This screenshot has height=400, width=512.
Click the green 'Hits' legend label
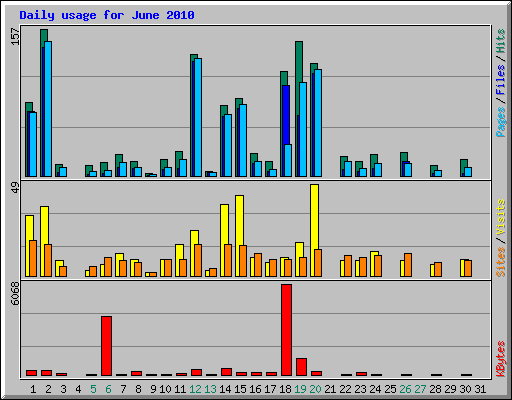(501, 41)
